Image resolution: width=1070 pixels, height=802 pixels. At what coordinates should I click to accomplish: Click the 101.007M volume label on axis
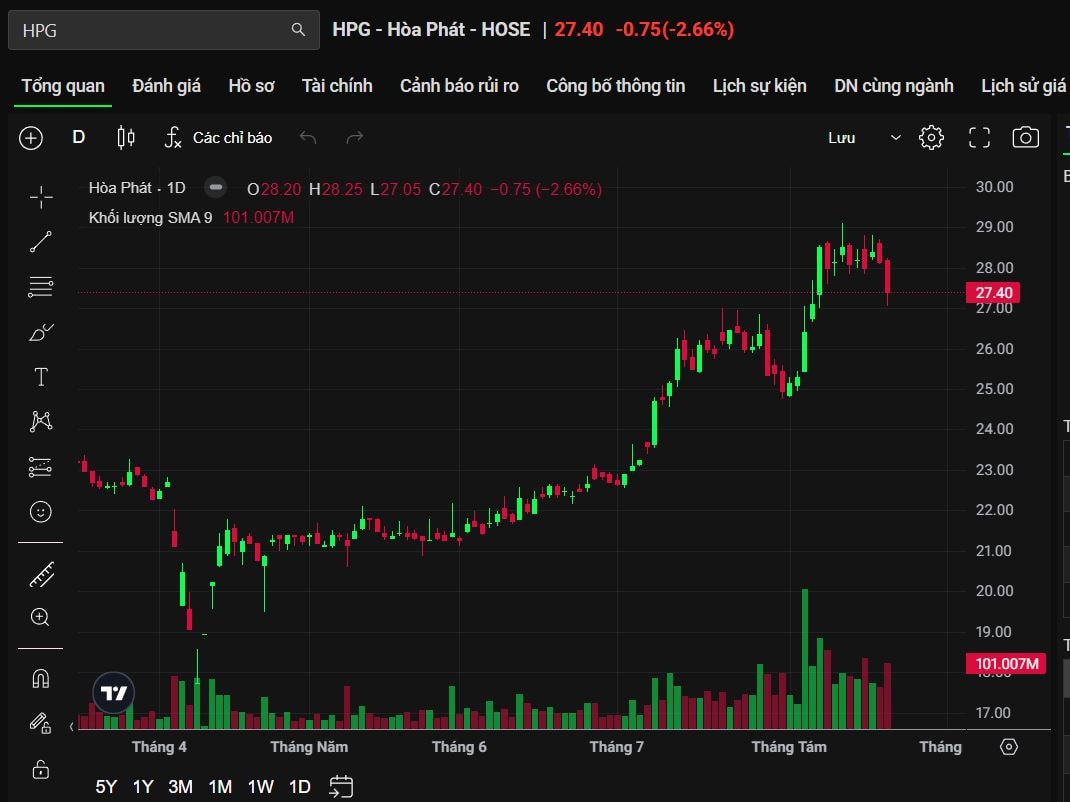1006,663
